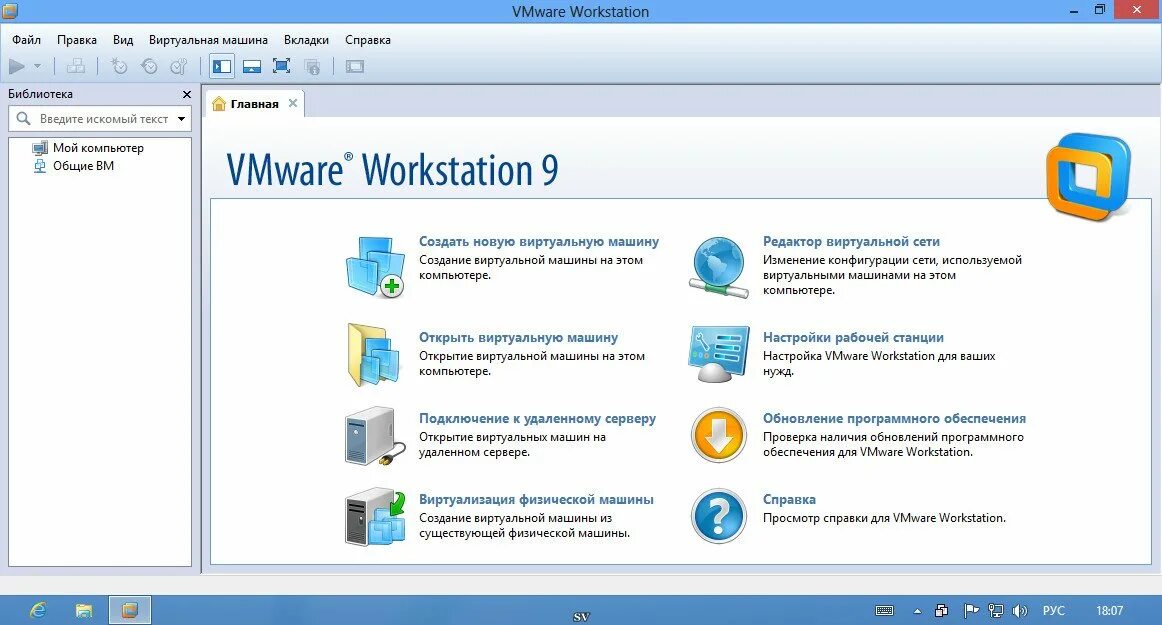The width and height of the screenshot is (1162, 625).
Task: Open the Файл menu
Action: tap(27, 40)
